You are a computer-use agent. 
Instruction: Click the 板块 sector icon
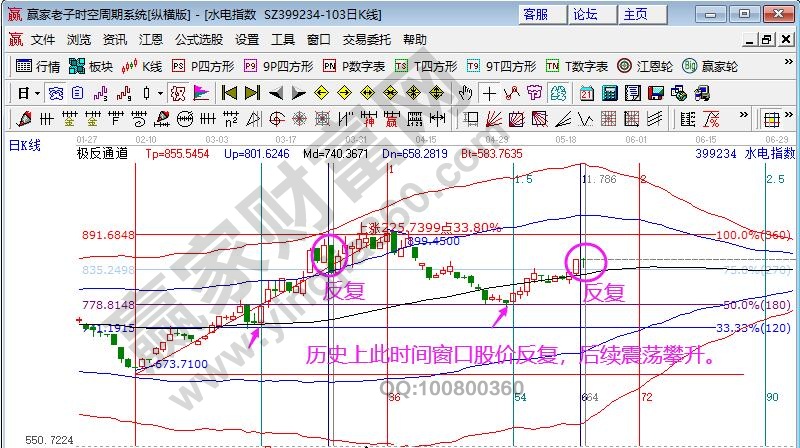92,66
